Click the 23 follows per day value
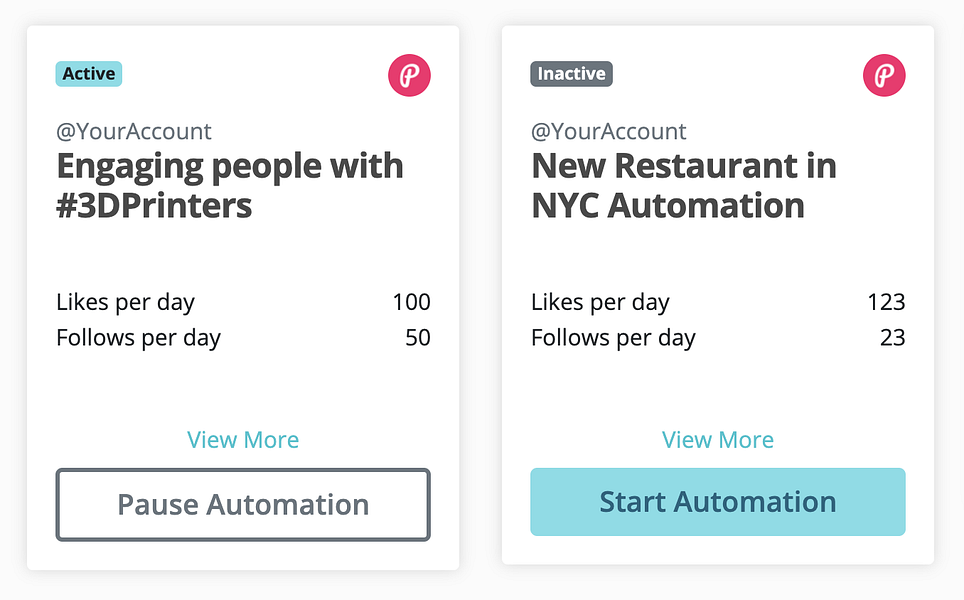Image resolution: width=964 pixels, height=600 pixels. (x=892, y=338)
